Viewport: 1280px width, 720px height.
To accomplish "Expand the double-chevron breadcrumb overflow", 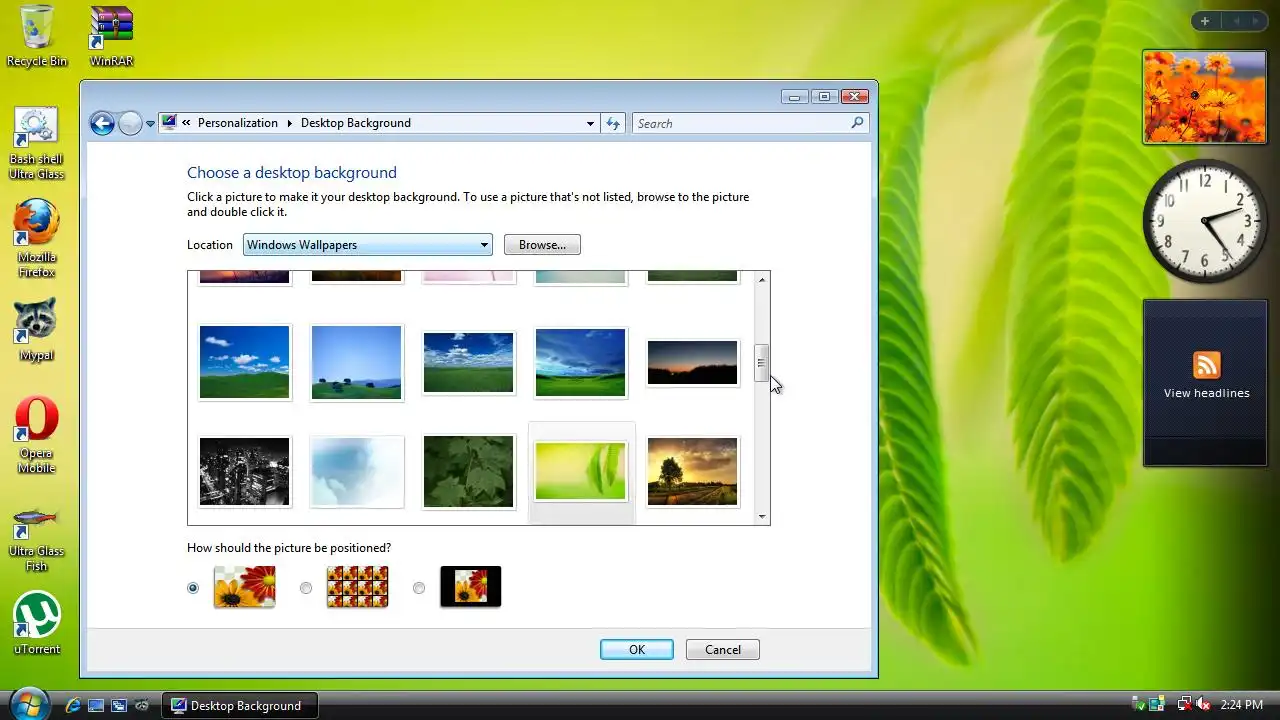I will [186, 123].
